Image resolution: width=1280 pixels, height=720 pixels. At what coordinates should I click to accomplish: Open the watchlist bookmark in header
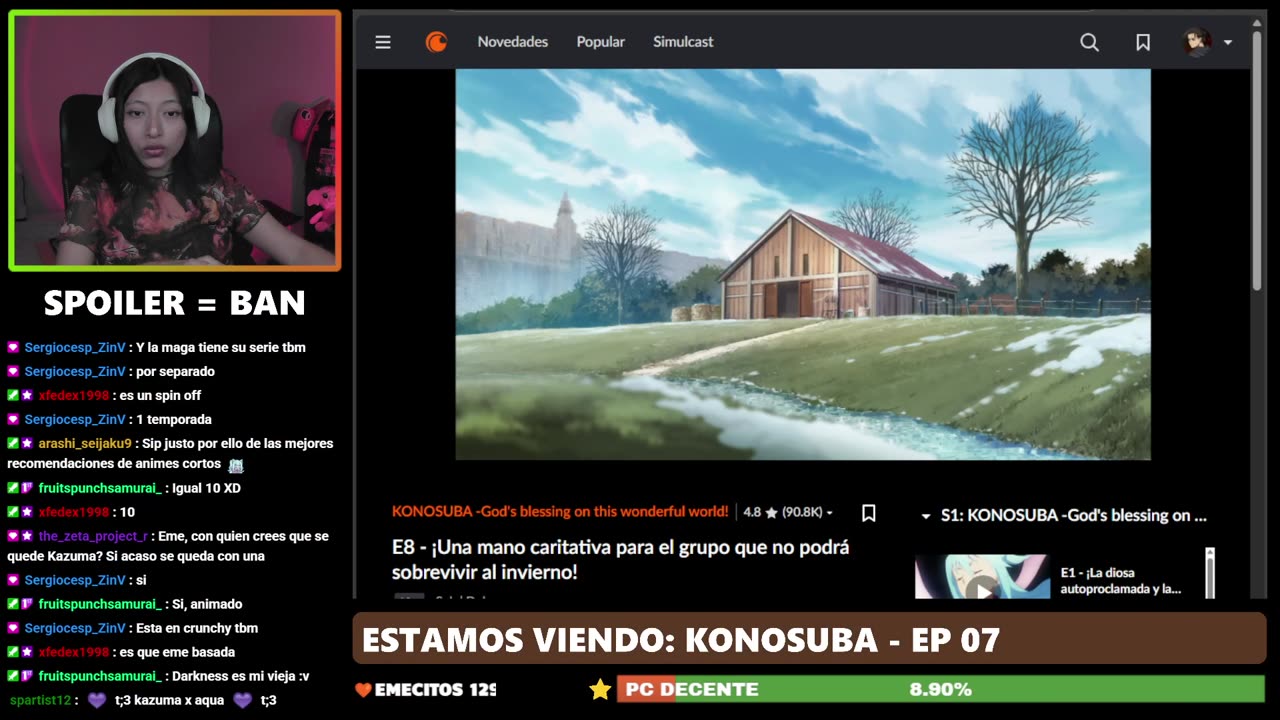pyautogui.click(x=1143, y=42)
